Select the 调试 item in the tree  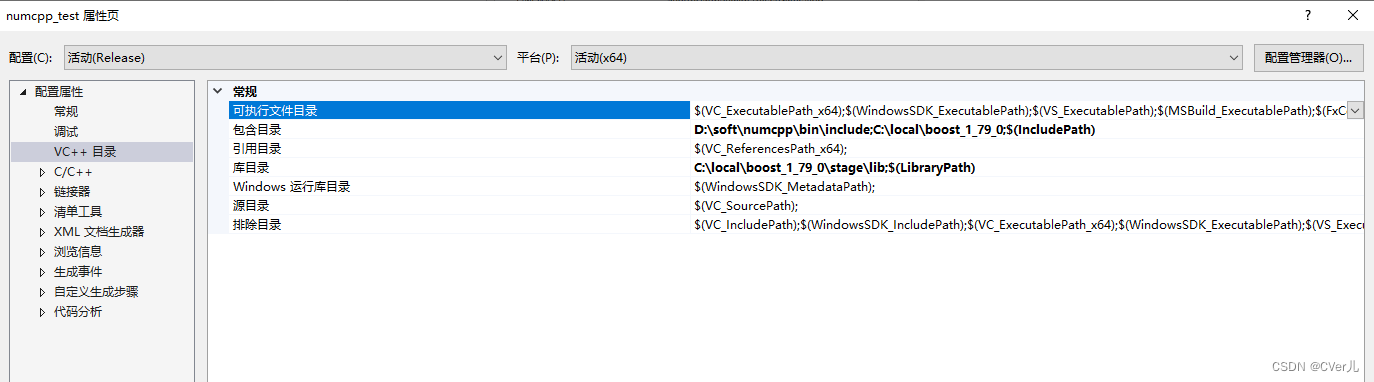click(x=66, y=132)
